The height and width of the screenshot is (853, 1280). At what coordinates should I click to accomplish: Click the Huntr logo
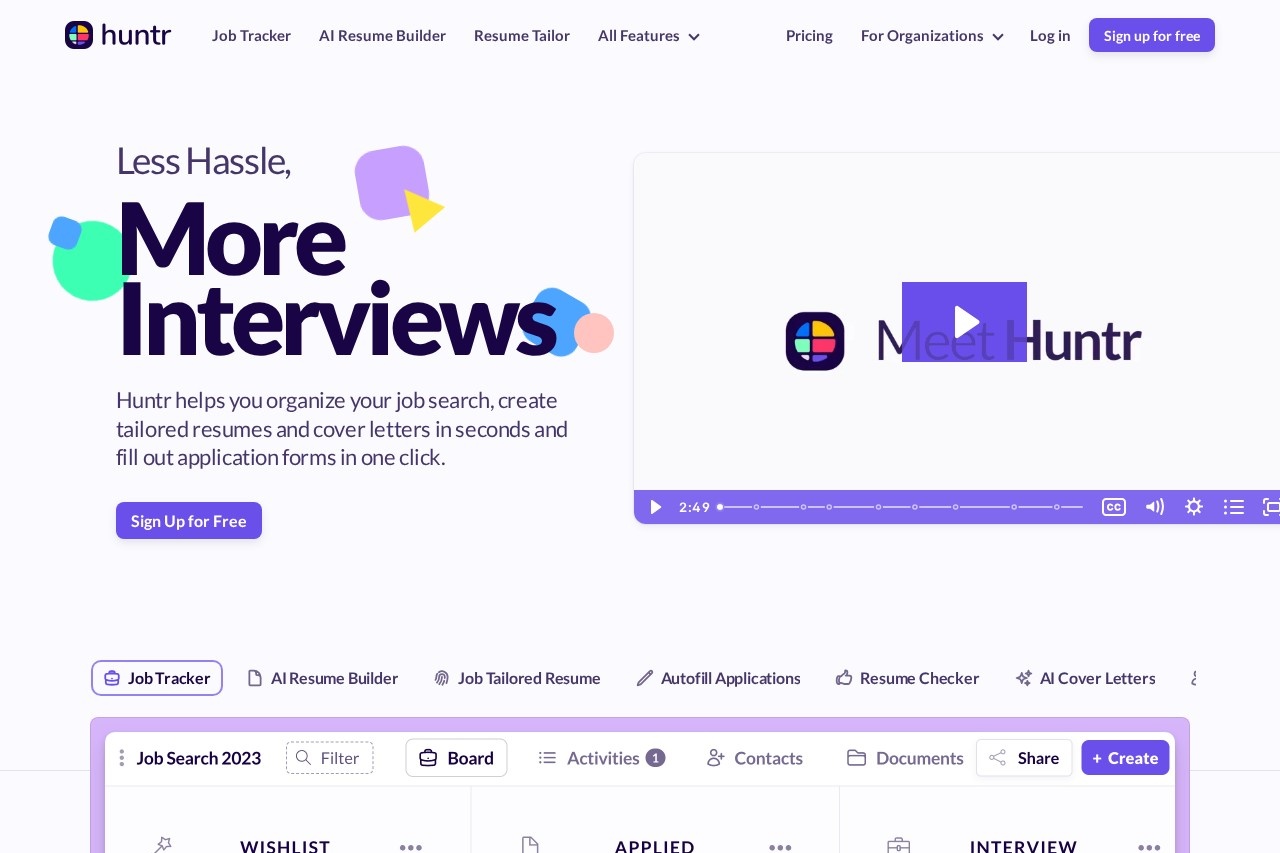[x=118, y=35]
